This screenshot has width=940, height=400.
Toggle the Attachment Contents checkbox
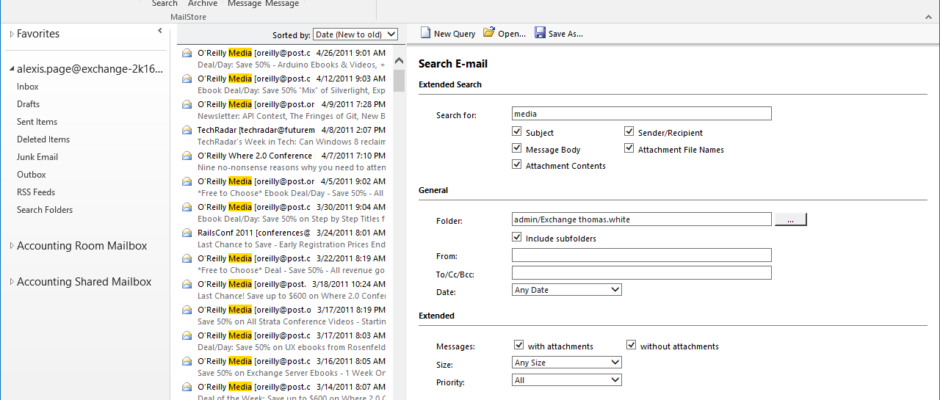(517, 165)
